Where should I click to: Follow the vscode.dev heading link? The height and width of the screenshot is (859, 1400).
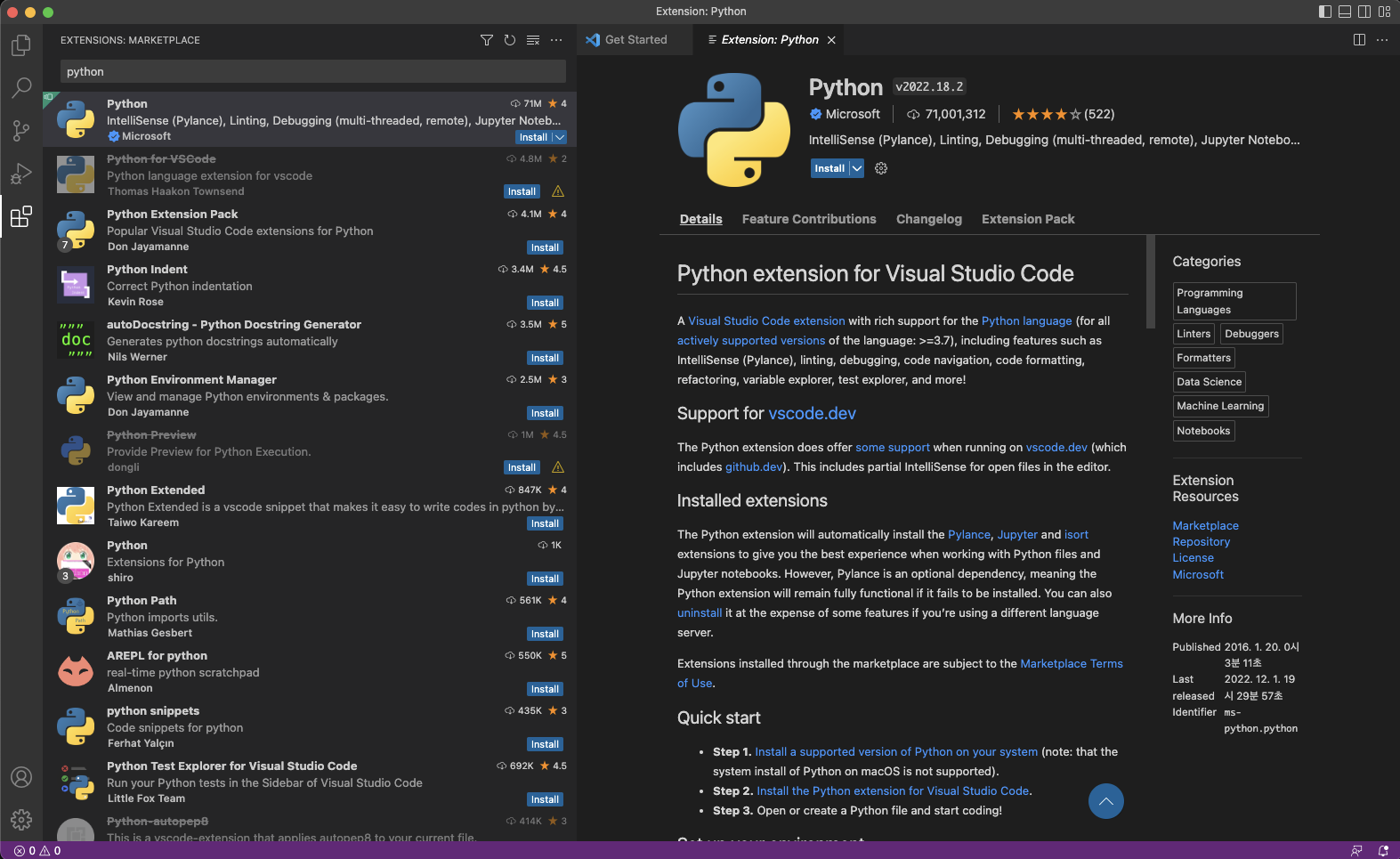(x=812, y=413)
